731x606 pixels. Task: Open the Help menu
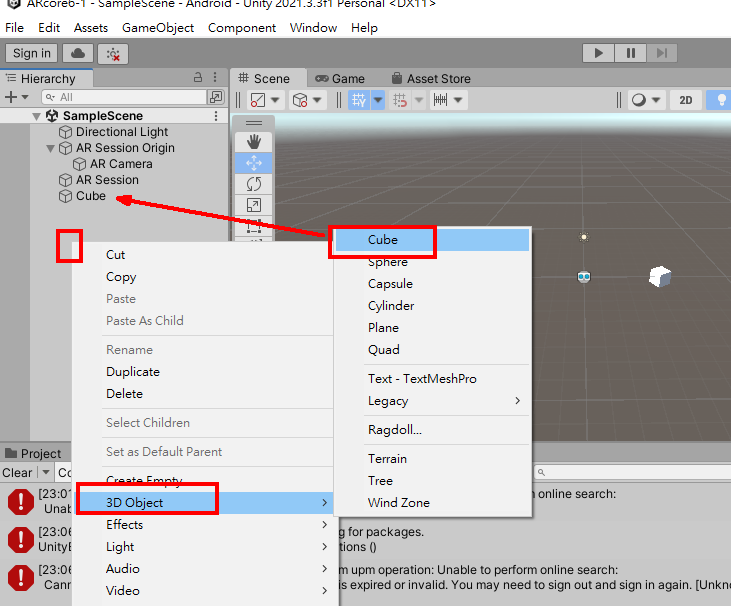tap(364, 28)
